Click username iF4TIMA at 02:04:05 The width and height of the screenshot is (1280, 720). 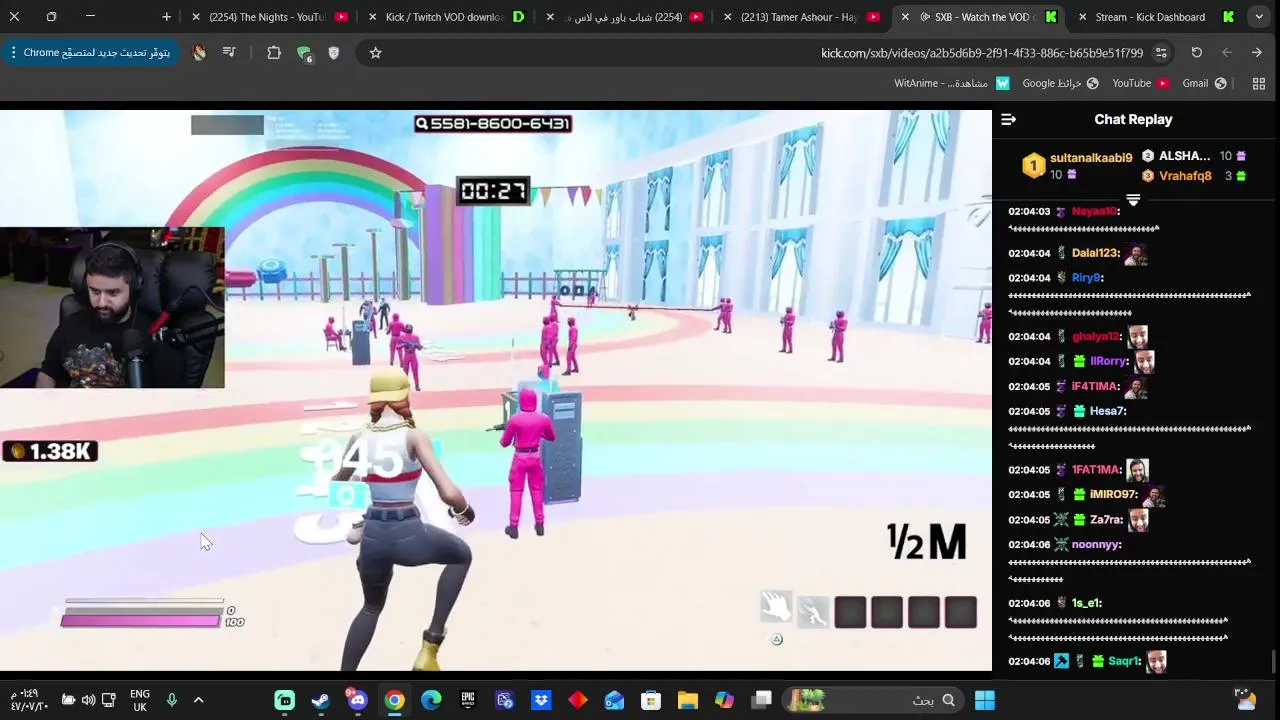point(1094,386)
